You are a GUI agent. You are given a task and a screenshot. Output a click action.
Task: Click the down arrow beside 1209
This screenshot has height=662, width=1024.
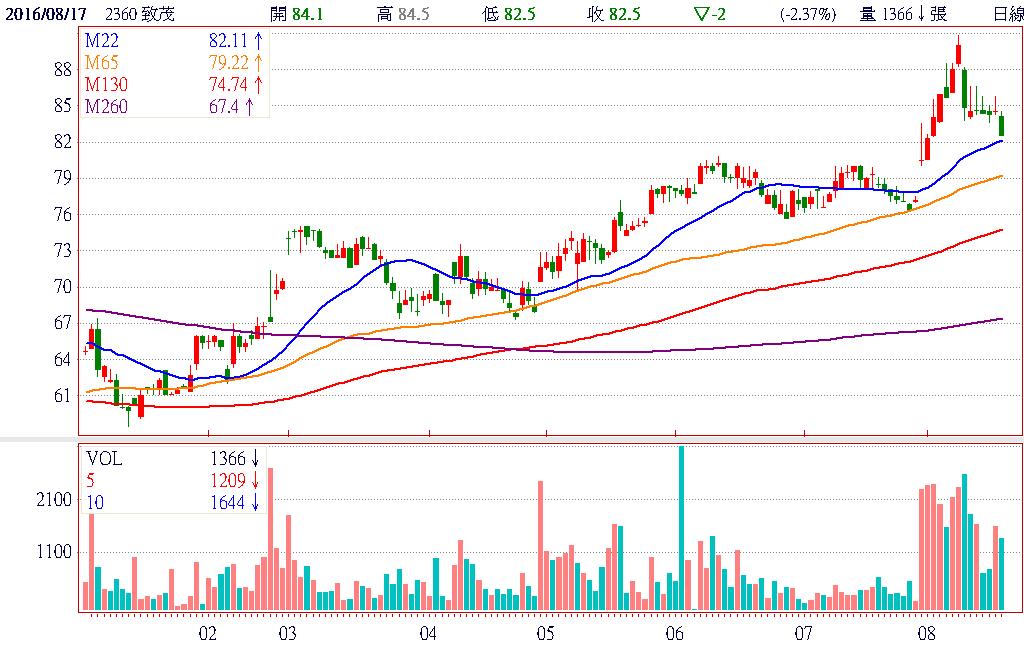[x=256, y=481]
